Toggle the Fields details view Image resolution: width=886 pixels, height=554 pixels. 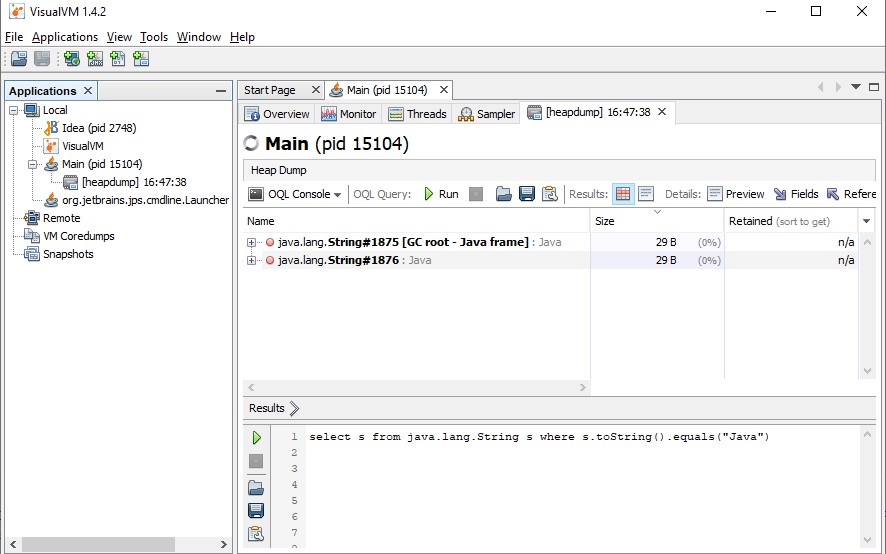coord(795,194)
